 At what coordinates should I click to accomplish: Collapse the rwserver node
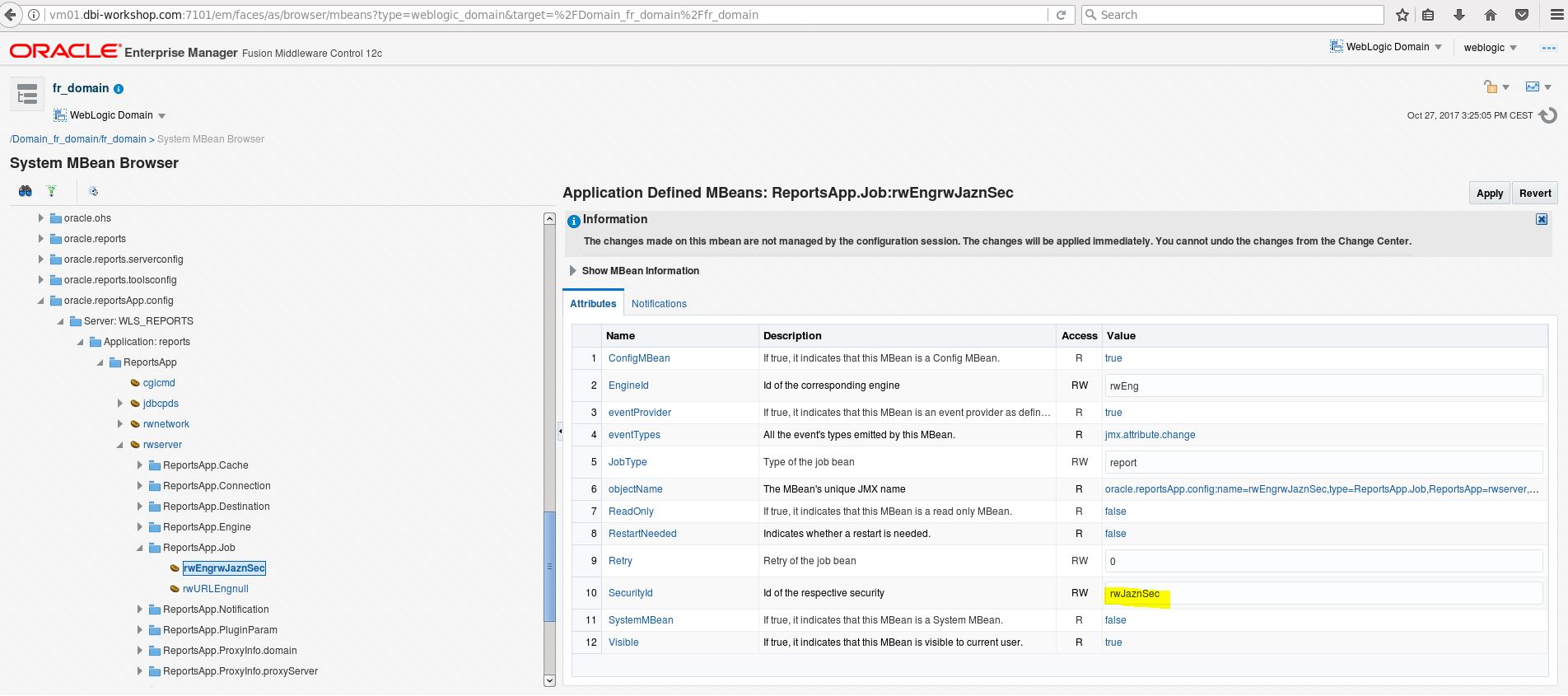click(120, 445)
